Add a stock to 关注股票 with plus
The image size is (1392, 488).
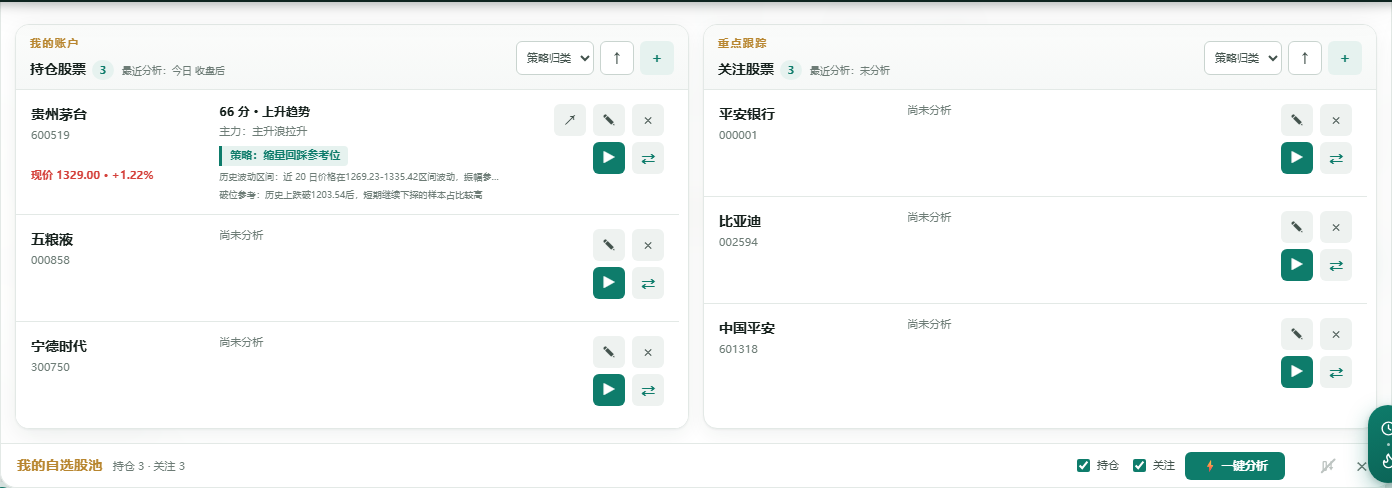(1345, 58)
